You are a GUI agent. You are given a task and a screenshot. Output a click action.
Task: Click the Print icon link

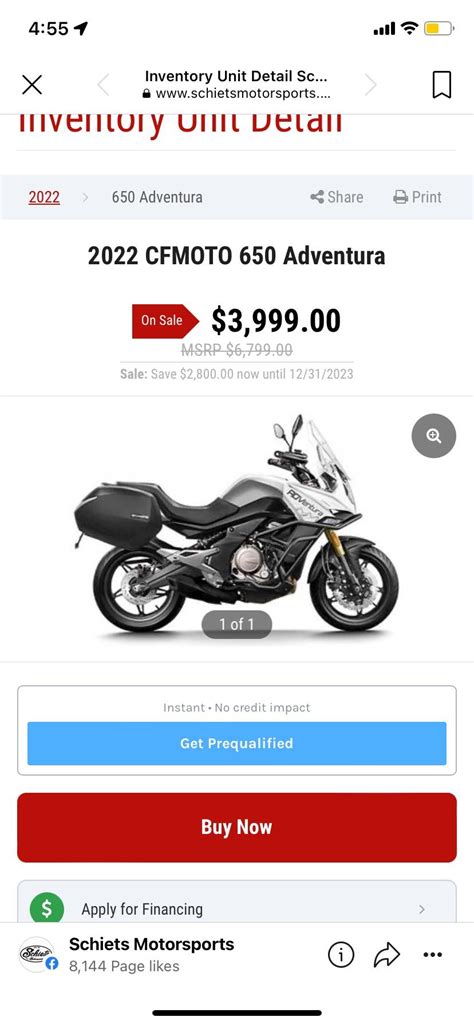pos(417,197)
